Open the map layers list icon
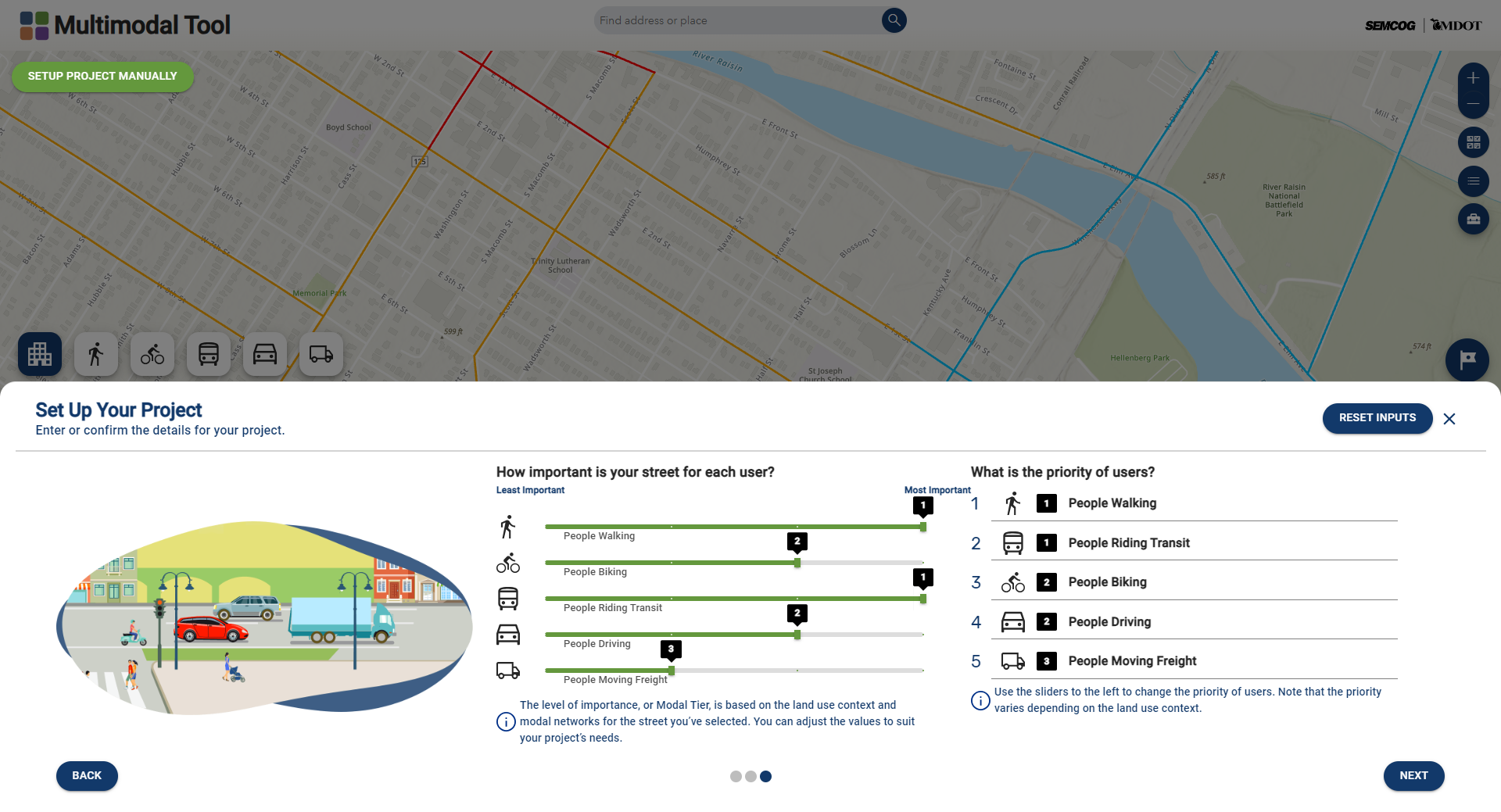 coord(1473,181)
